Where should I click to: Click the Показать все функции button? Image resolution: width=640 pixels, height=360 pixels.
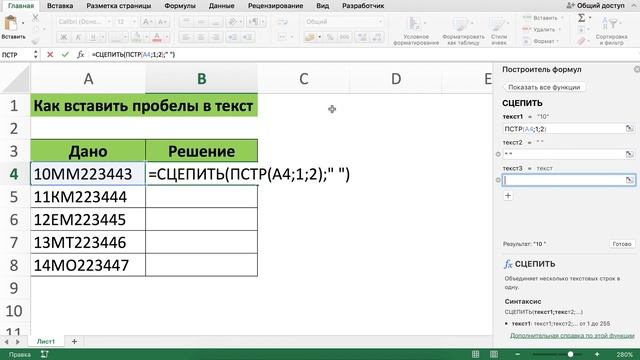(x=544, y=87)
